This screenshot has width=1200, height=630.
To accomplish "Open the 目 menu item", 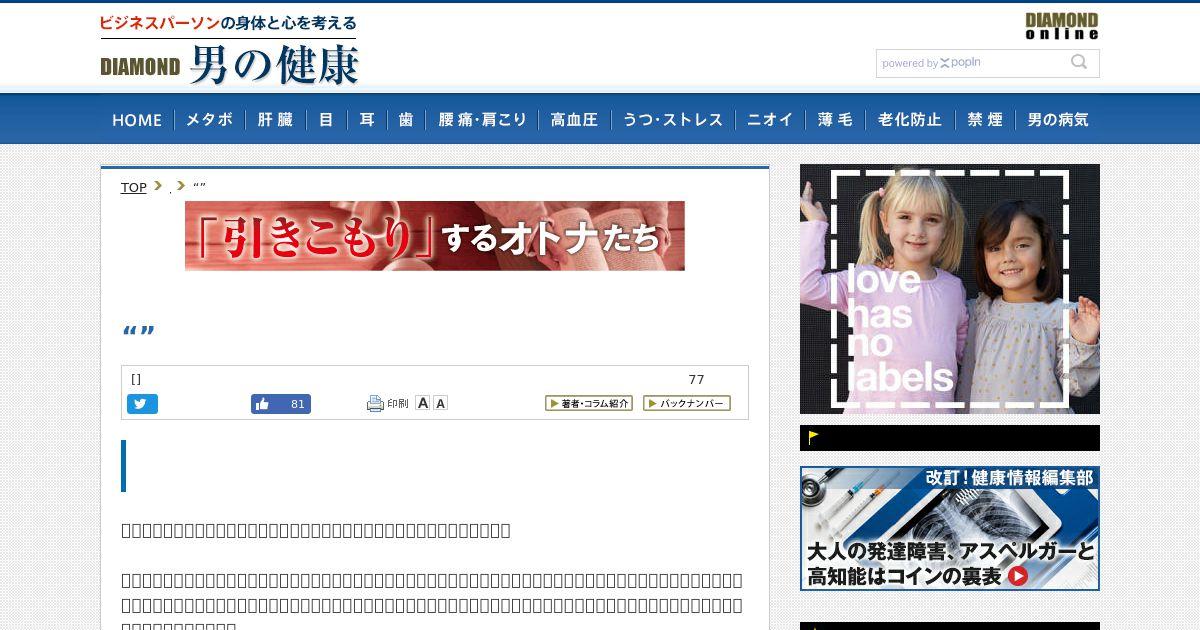I will click(326, 119).
